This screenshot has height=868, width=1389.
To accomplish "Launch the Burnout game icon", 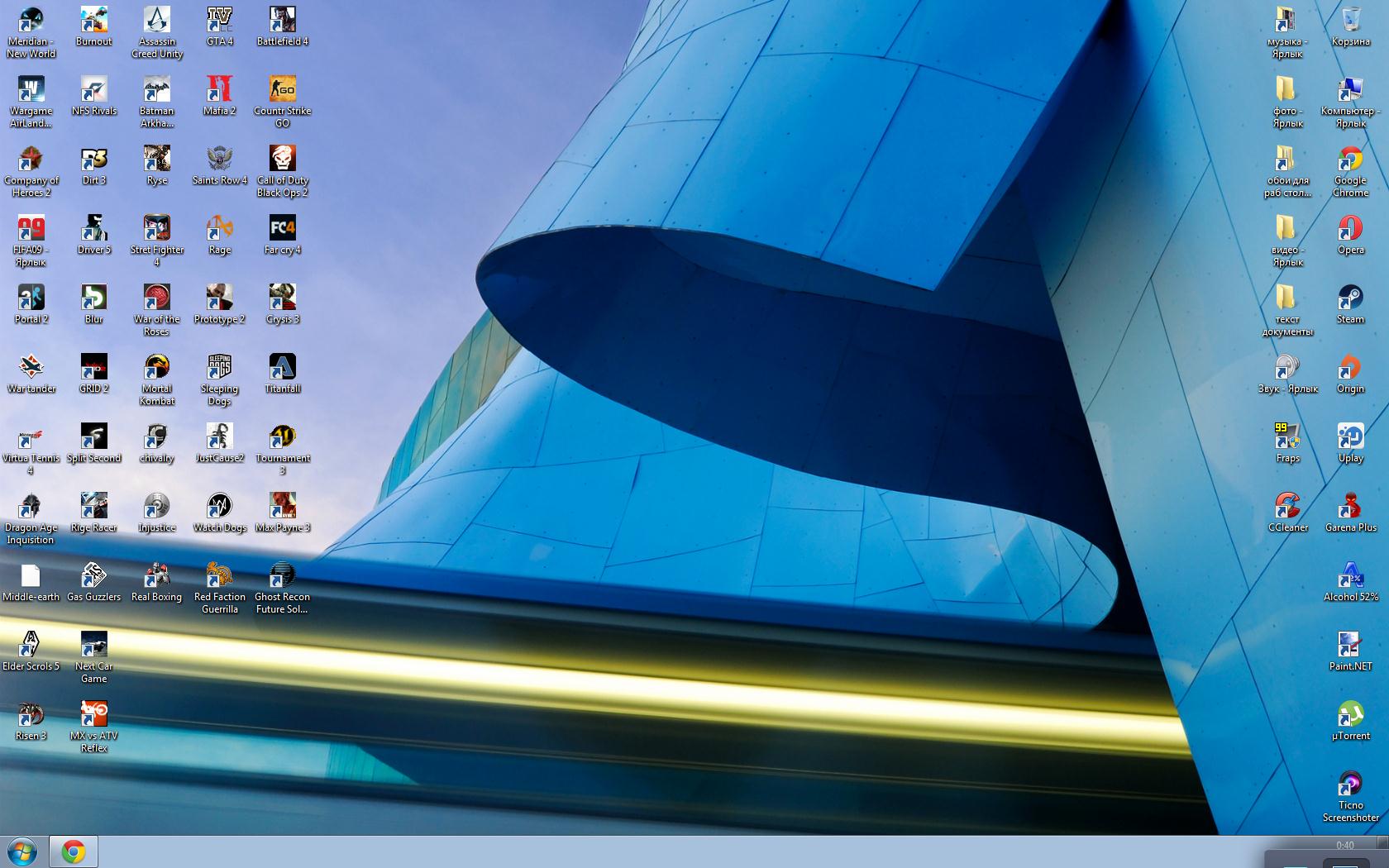I will click(x=93, y=26).
